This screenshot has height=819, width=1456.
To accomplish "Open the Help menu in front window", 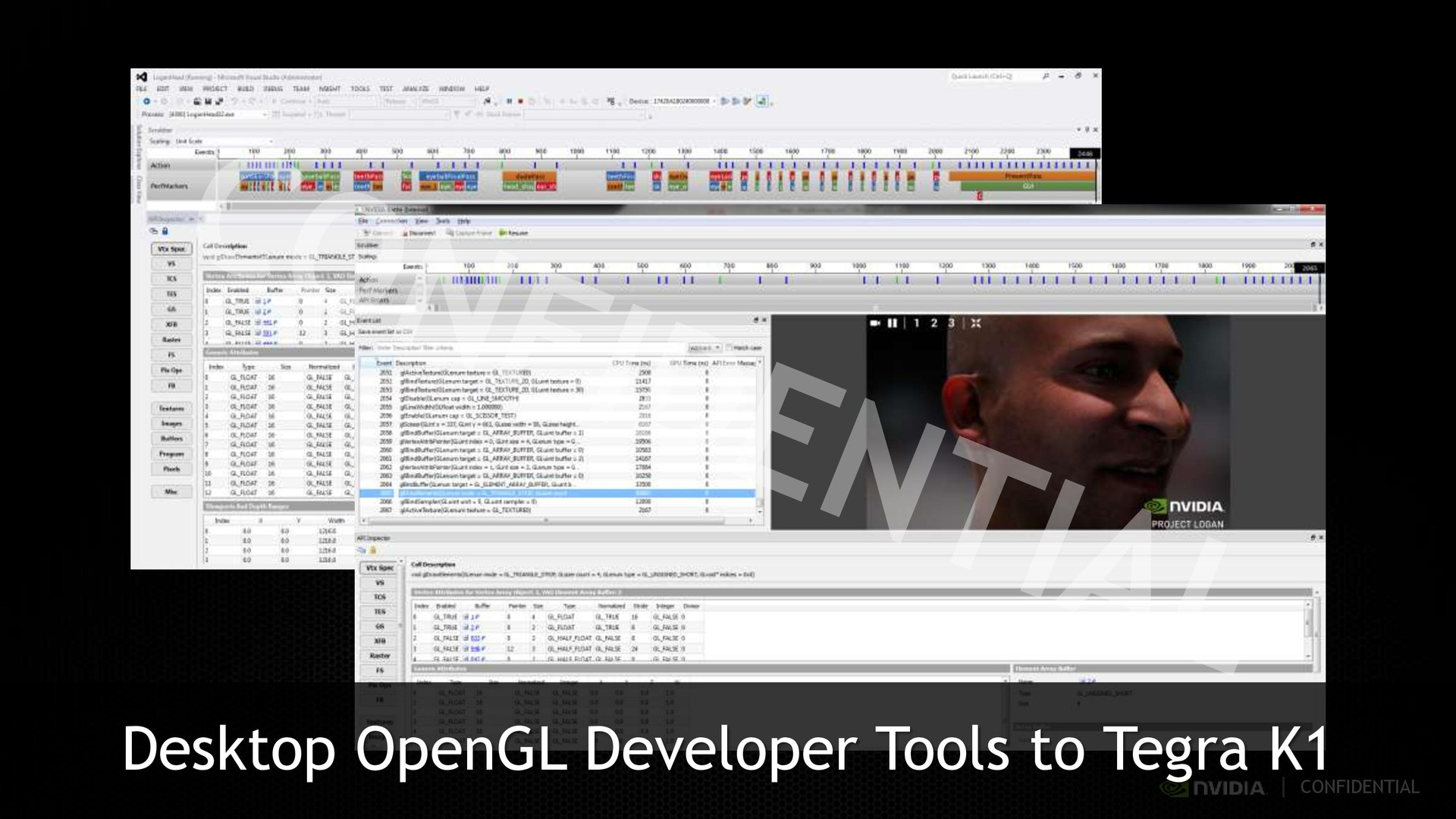I will pyautogui.click(x=464, y=221).
